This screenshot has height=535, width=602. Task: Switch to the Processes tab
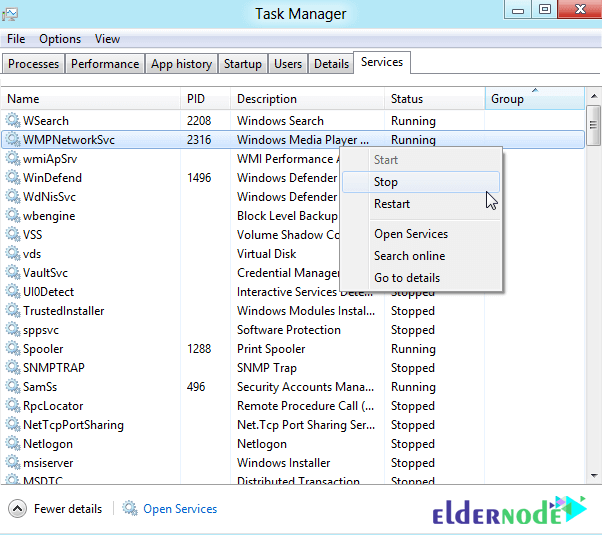pos(33,63)
